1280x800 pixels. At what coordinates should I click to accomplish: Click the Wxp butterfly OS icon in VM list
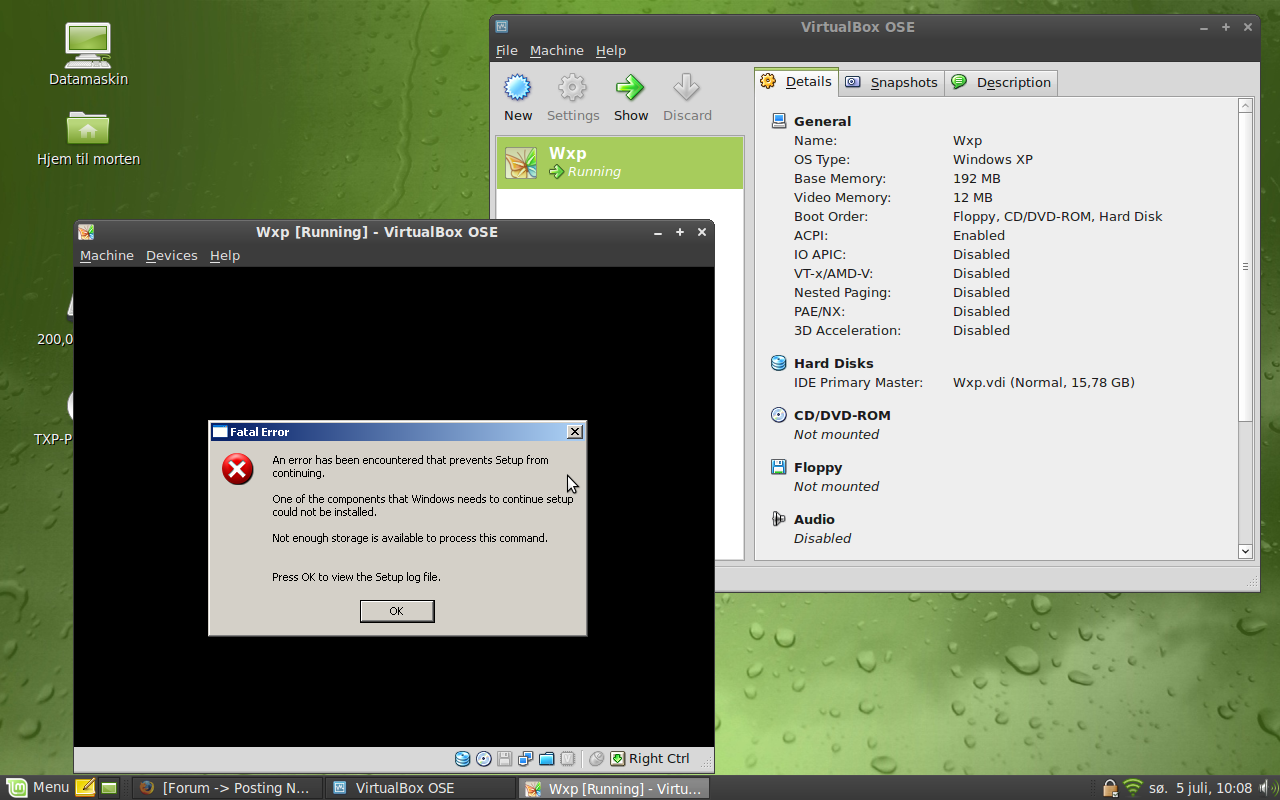click(x=521, y=162)
